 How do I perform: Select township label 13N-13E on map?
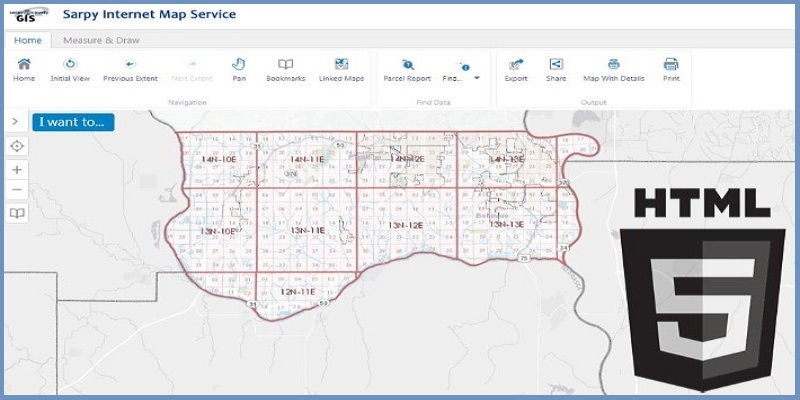[x=506, y=224]
